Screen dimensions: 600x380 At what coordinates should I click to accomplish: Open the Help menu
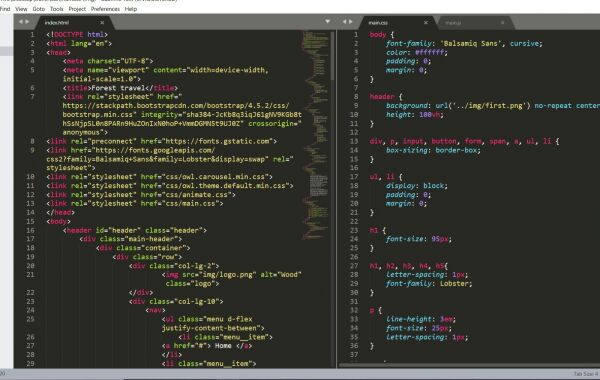(x=131, y=9)
